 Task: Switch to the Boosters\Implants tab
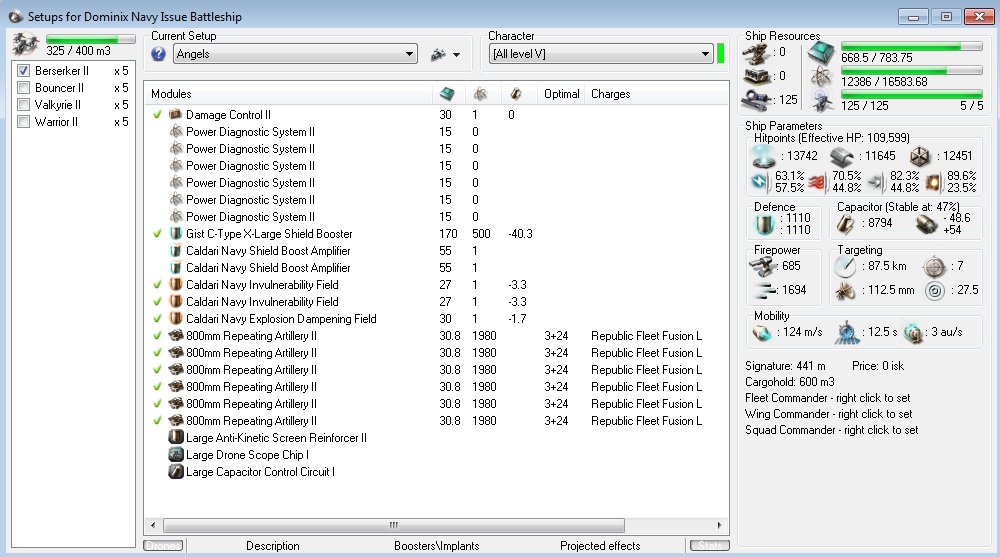(x=437, y=546)
